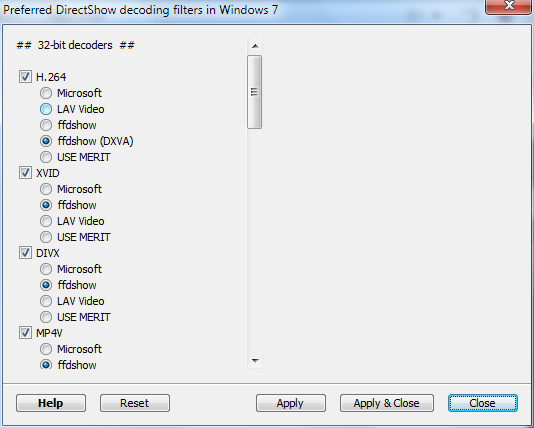Select ffdshow radio under XVID

click(46, 205)
